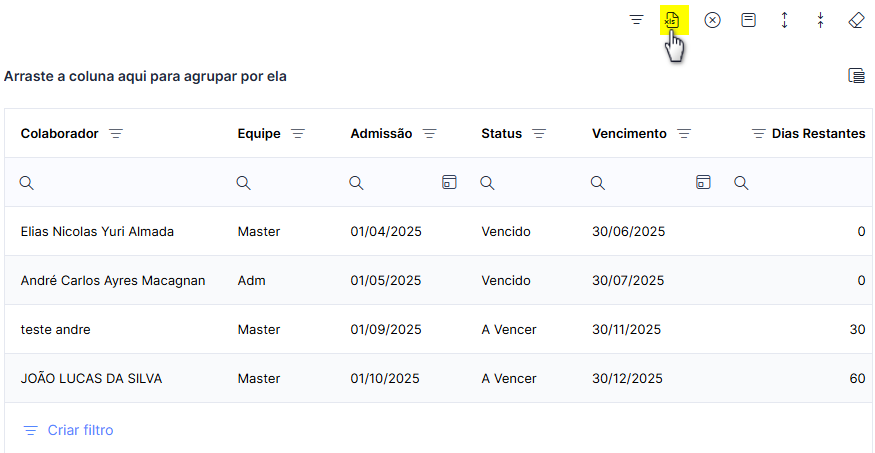The height and width of the screenshot is (453, 875).
Task: Click the eraser icon to clear filters
Action: [x=856, y=21]
